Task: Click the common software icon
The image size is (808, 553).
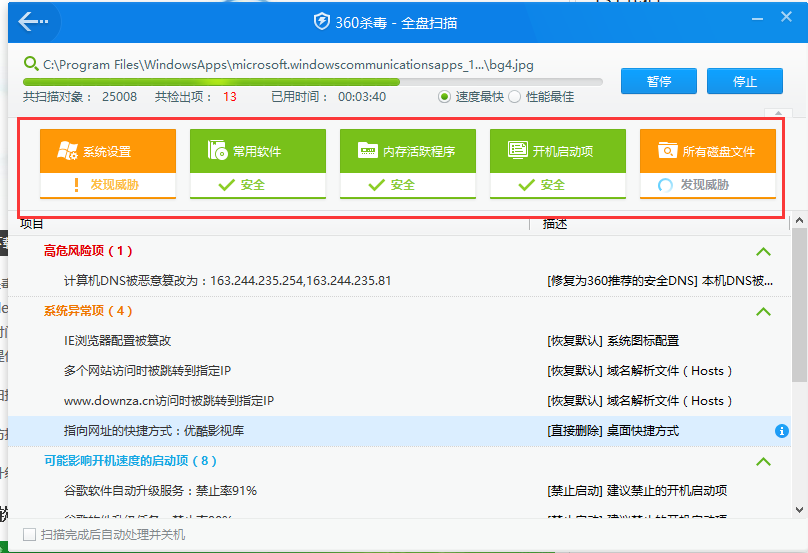Action: pos(217,151)
